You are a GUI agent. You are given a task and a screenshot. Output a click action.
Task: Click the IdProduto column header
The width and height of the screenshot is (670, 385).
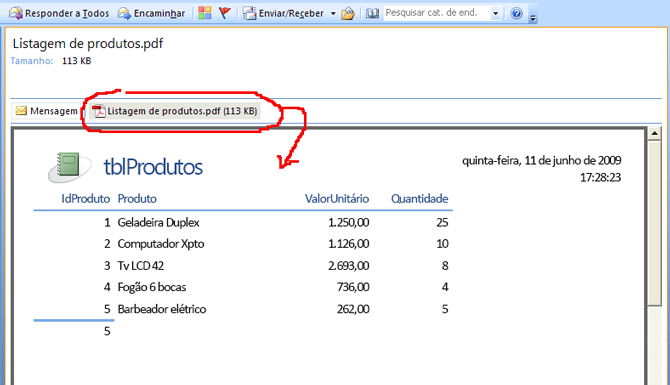tap(85, 199)
